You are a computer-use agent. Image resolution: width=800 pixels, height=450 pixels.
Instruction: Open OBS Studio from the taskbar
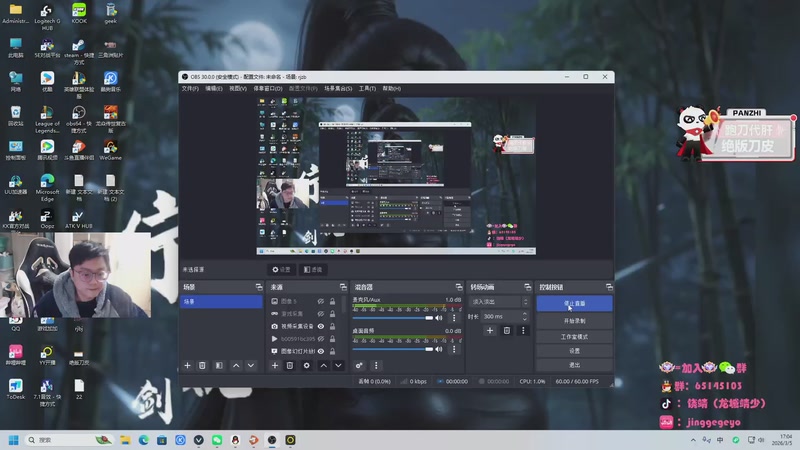coord(272,440)
